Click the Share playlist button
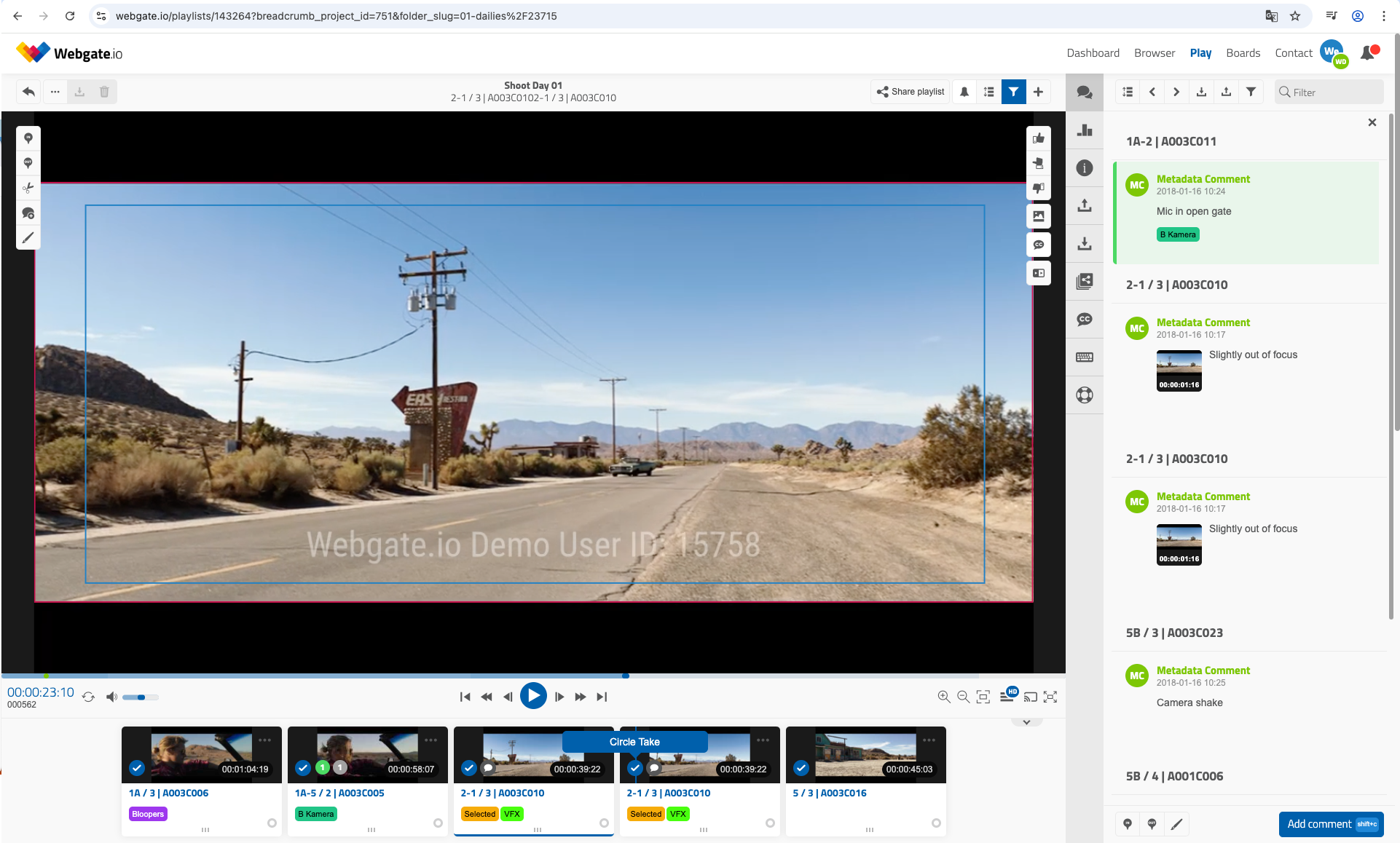1400x843 pixels. pos(911,92)
